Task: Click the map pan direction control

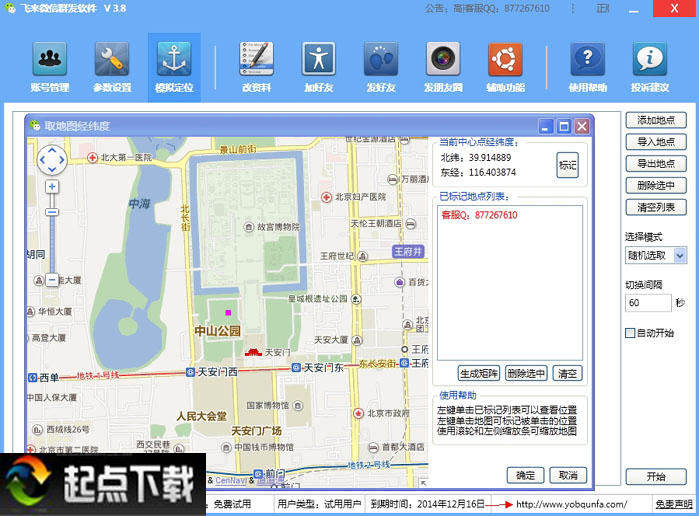Action: (52, 160)
